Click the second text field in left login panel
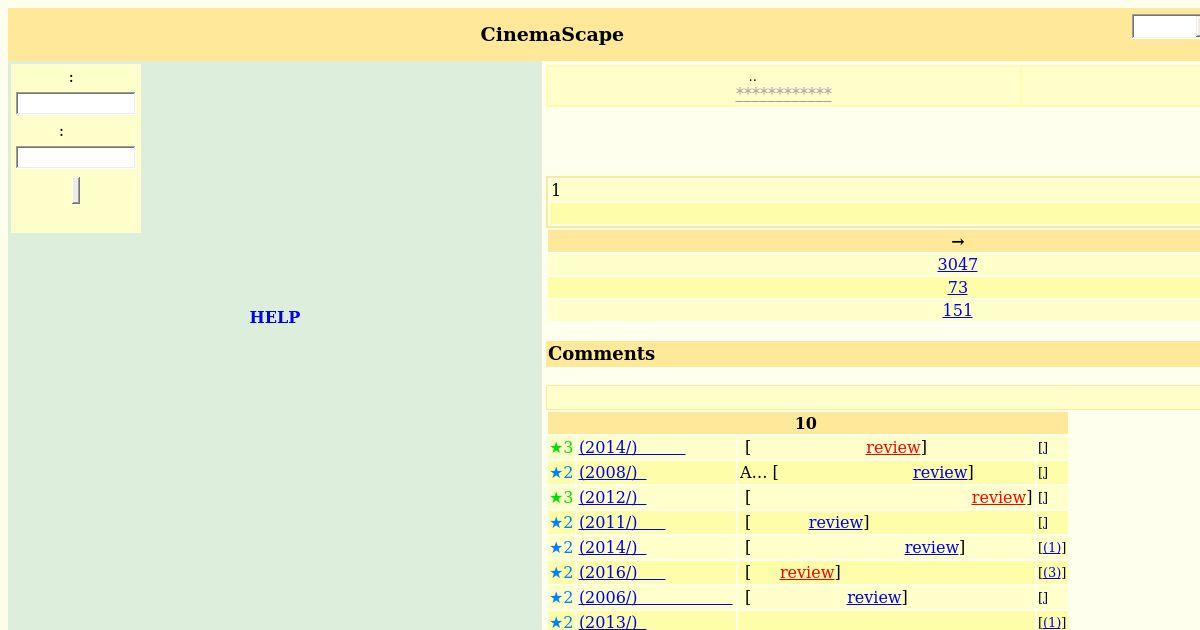 pos(76,157)
